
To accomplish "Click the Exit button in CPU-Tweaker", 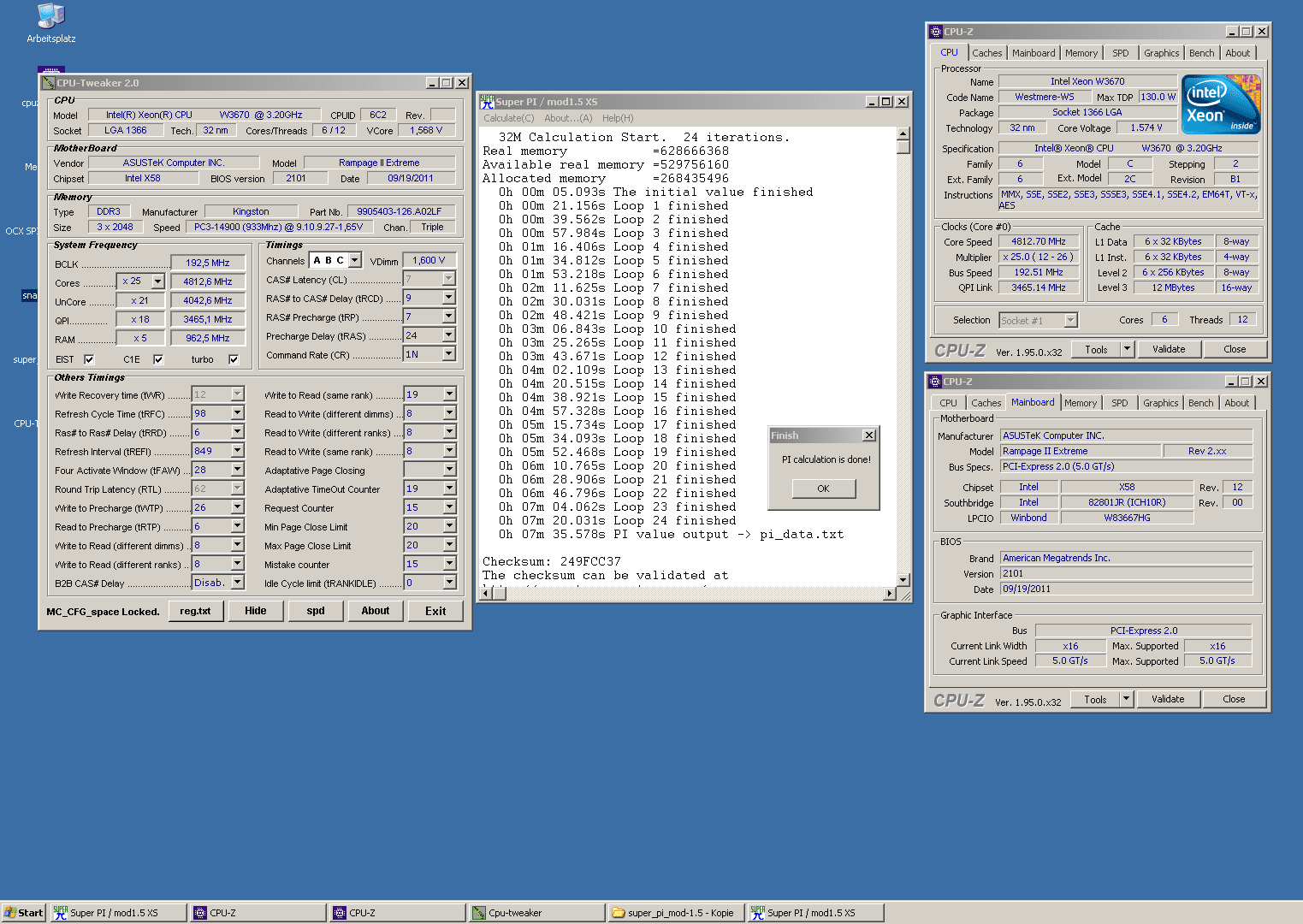I will click(435, 611).
